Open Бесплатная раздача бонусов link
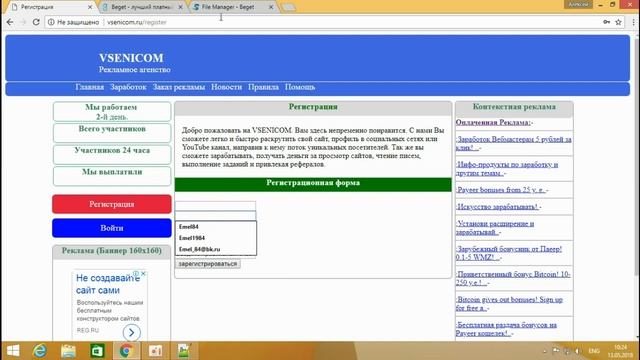Image resolution: width=640 pixels, height=360 pixels. click(x=507, y=329)
